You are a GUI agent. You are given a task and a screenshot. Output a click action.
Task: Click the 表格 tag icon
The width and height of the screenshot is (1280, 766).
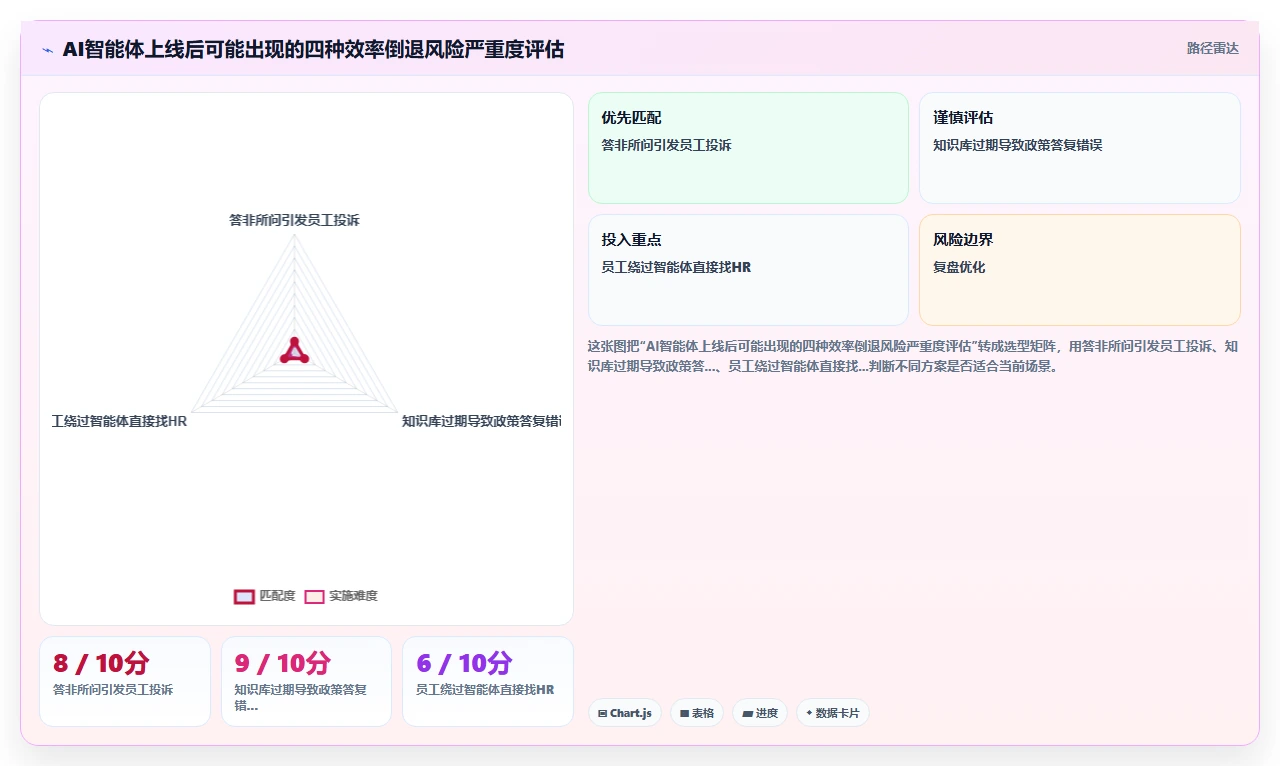pos(684,714)
